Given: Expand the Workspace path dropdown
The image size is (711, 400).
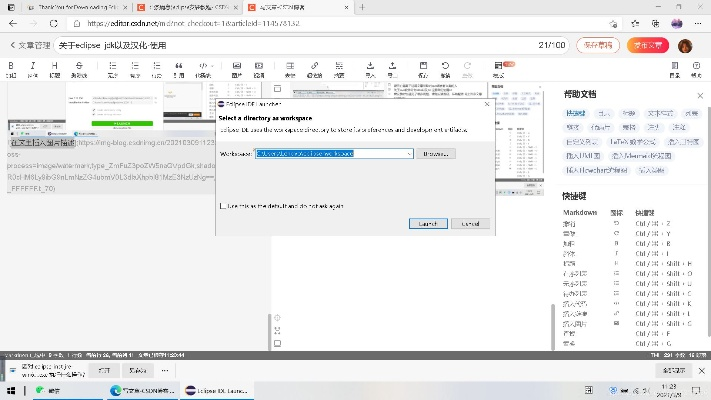Looking at the screenshot, I should (x=409, y=154).
